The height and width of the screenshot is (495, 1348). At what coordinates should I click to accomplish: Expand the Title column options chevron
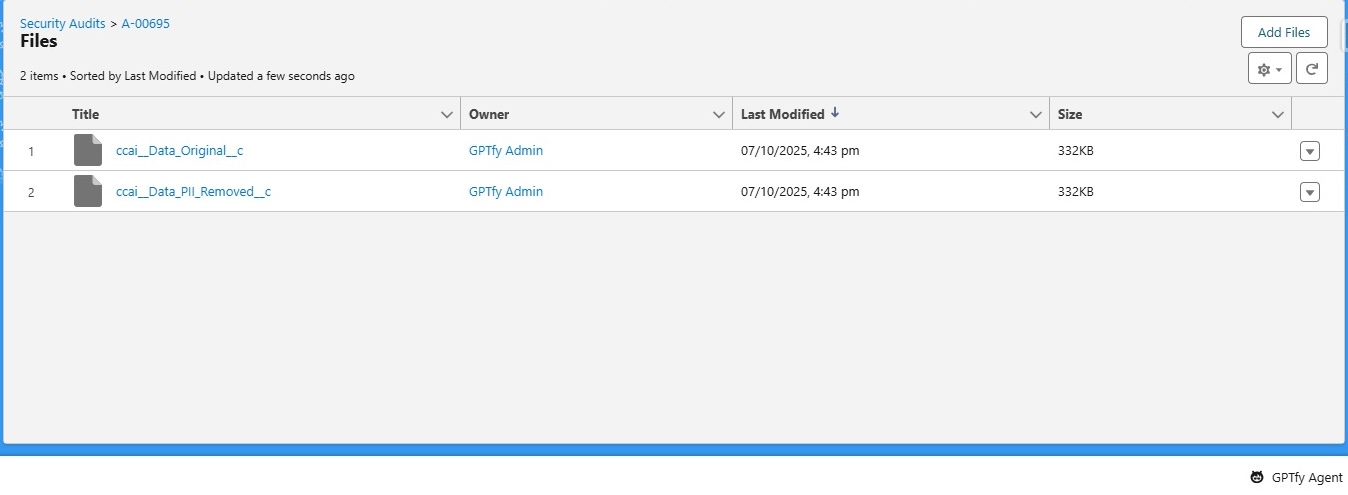[x=447, y=115]
